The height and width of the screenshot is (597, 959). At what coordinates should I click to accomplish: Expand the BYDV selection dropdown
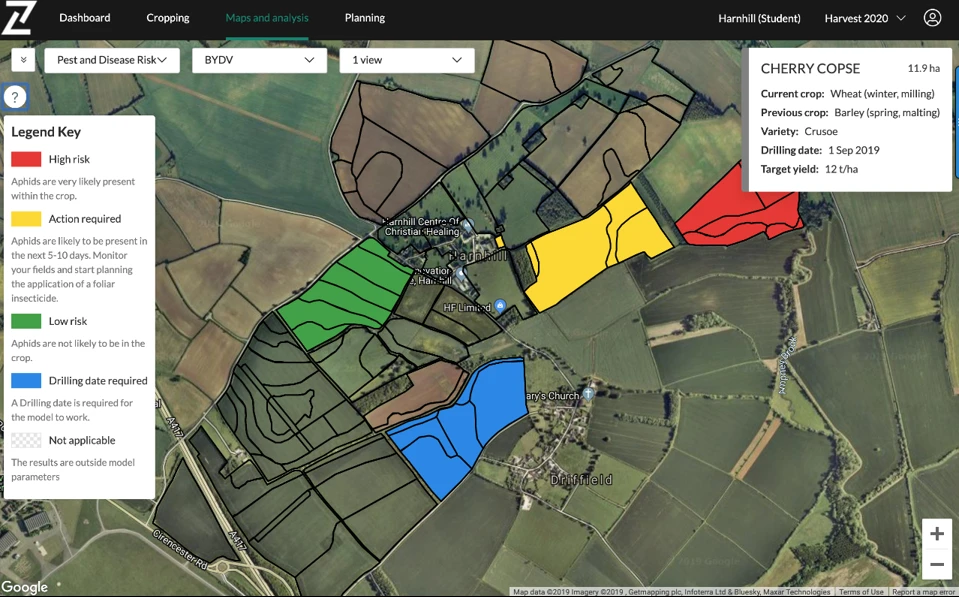click(259, 60)
